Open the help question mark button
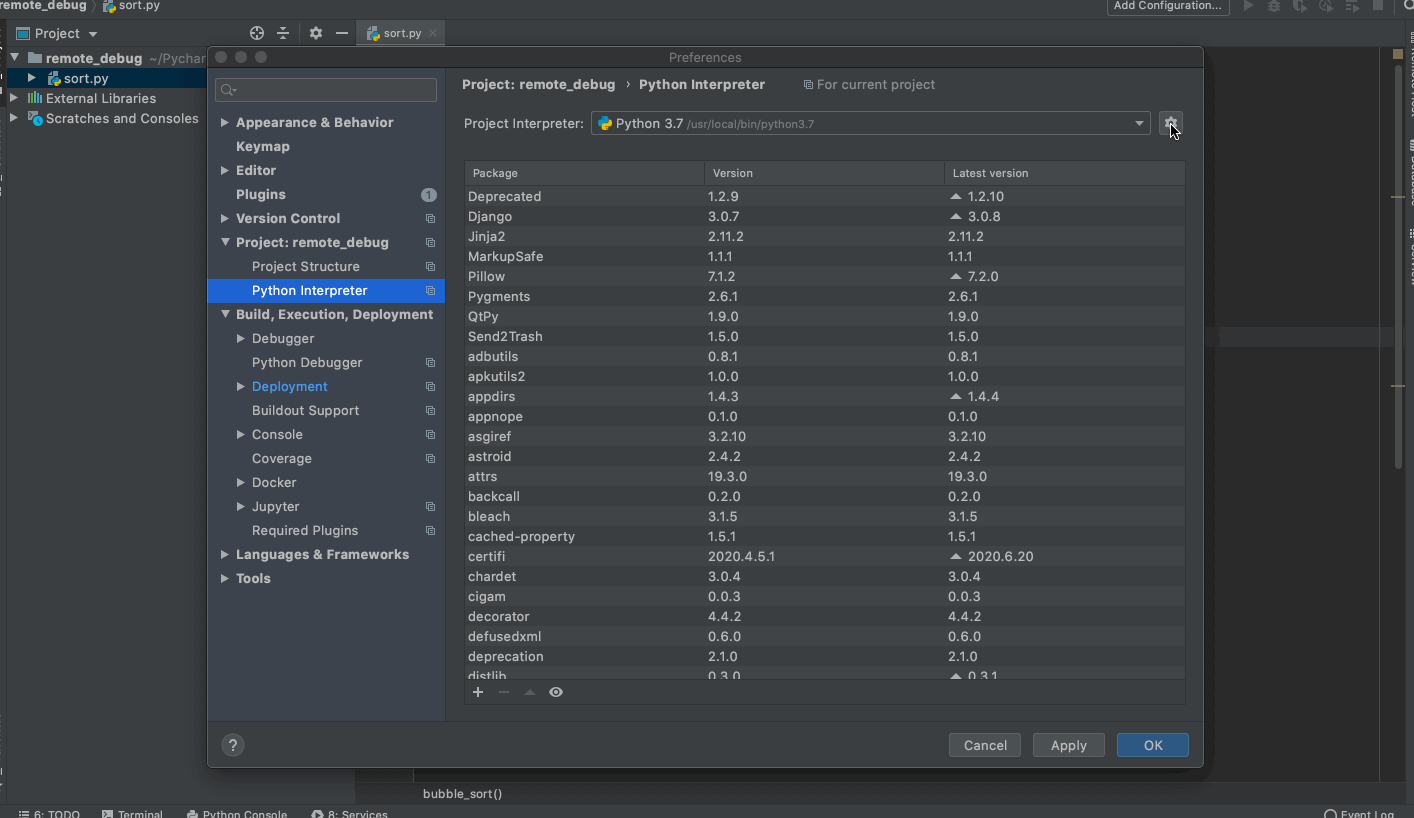The width and height of the screenshot is (1414, 818). 232,745
